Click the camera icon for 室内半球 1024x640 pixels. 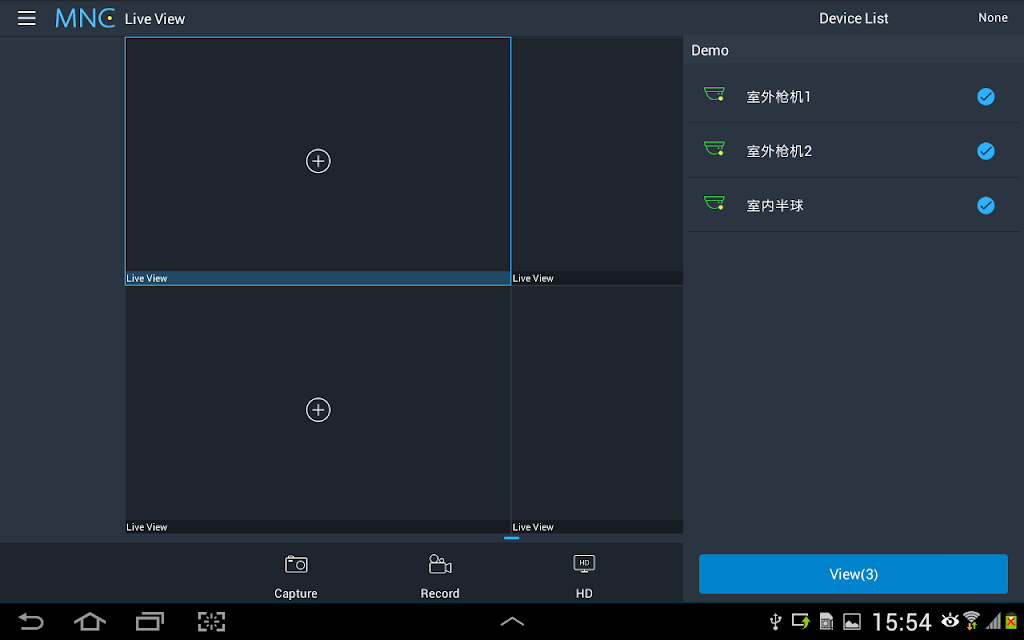pyautogui.click(x=714, y=204)
